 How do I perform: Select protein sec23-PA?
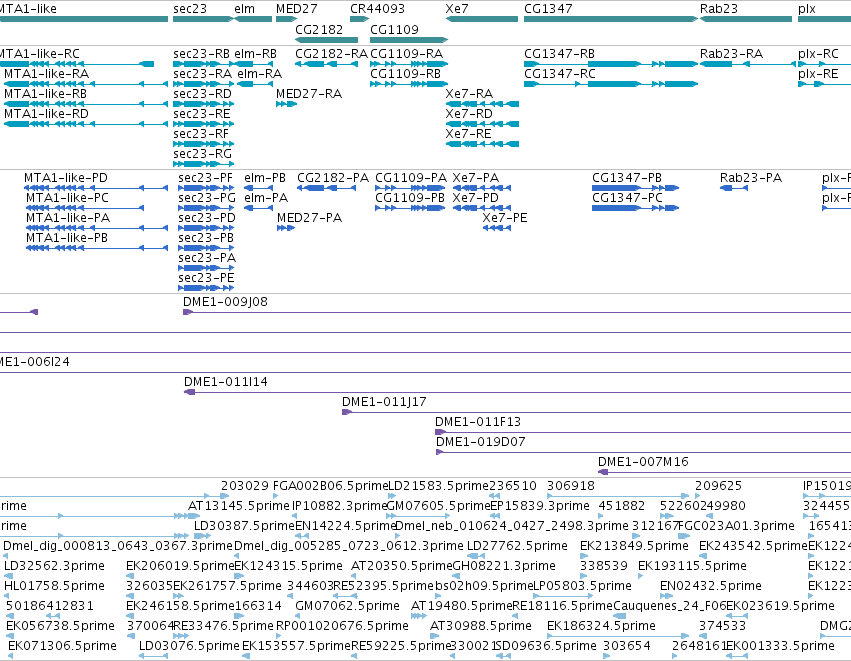point(206,268)
